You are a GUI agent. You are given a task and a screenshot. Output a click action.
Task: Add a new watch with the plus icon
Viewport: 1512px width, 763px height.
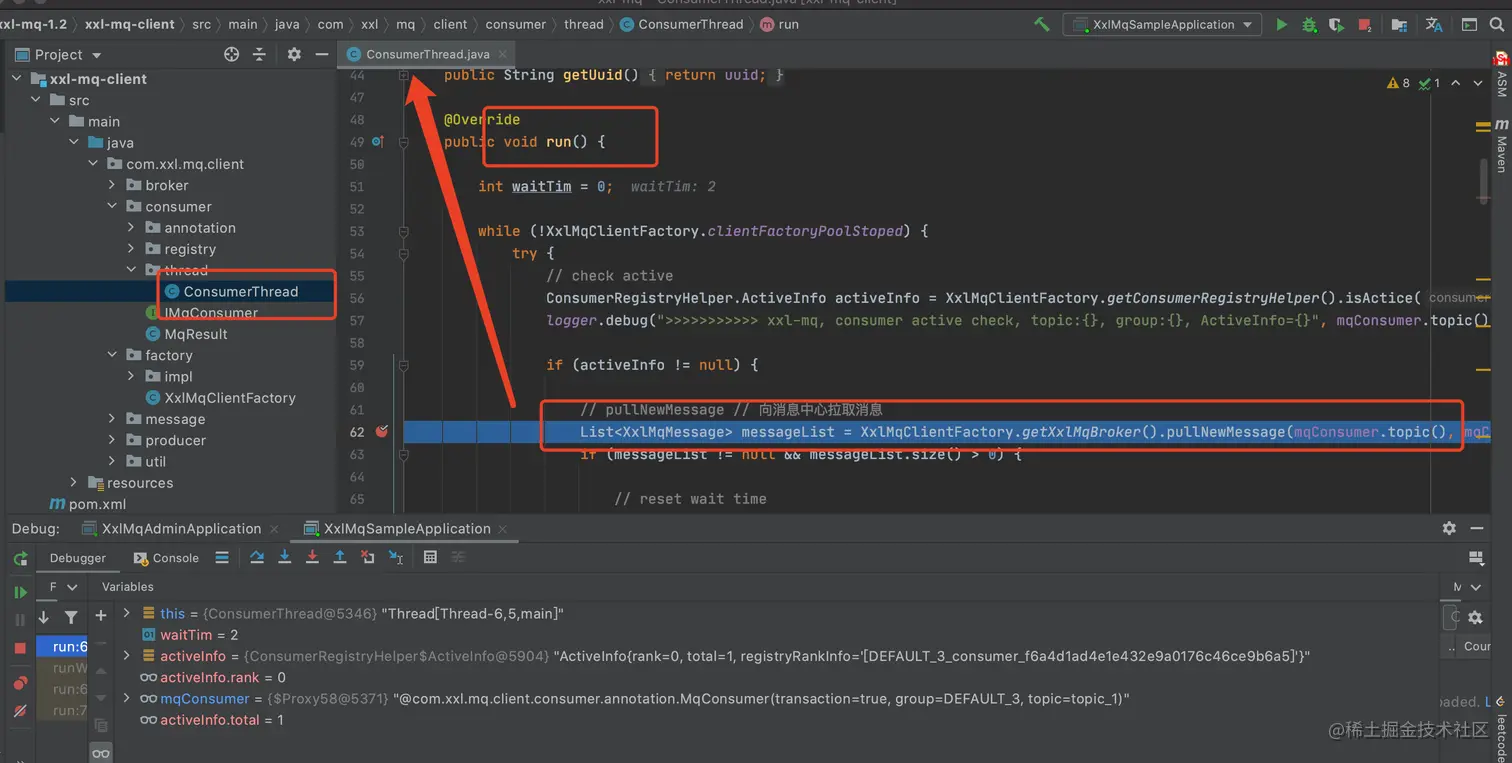tap(100, 615)
